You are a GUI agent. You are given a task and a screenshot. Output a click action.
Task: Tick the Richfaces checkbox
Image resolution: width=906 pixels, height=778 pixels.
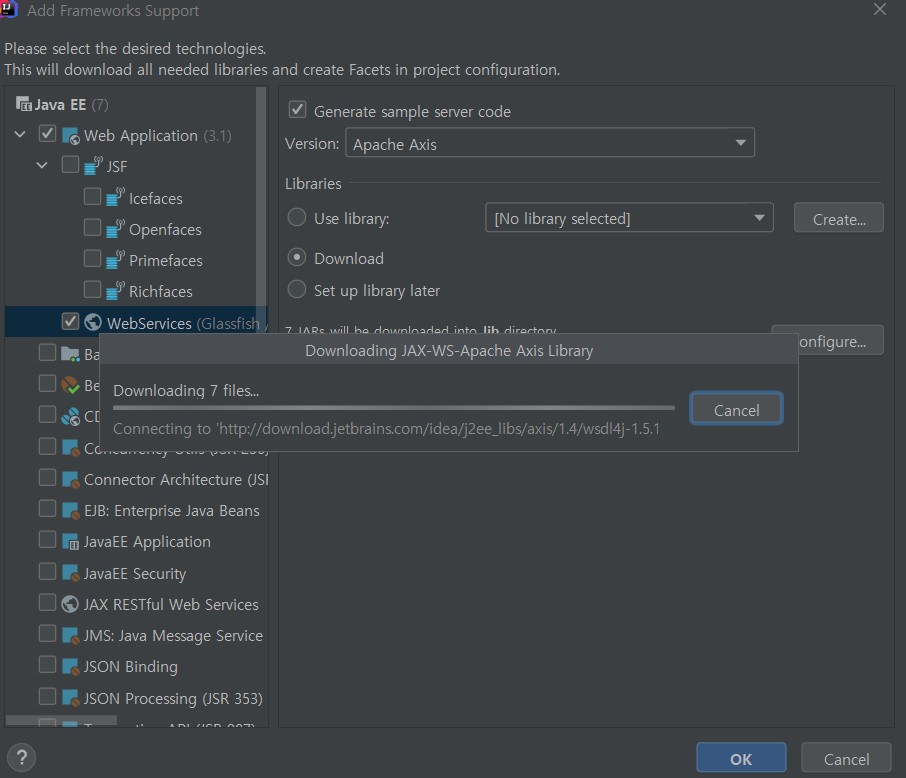point(92,288)
